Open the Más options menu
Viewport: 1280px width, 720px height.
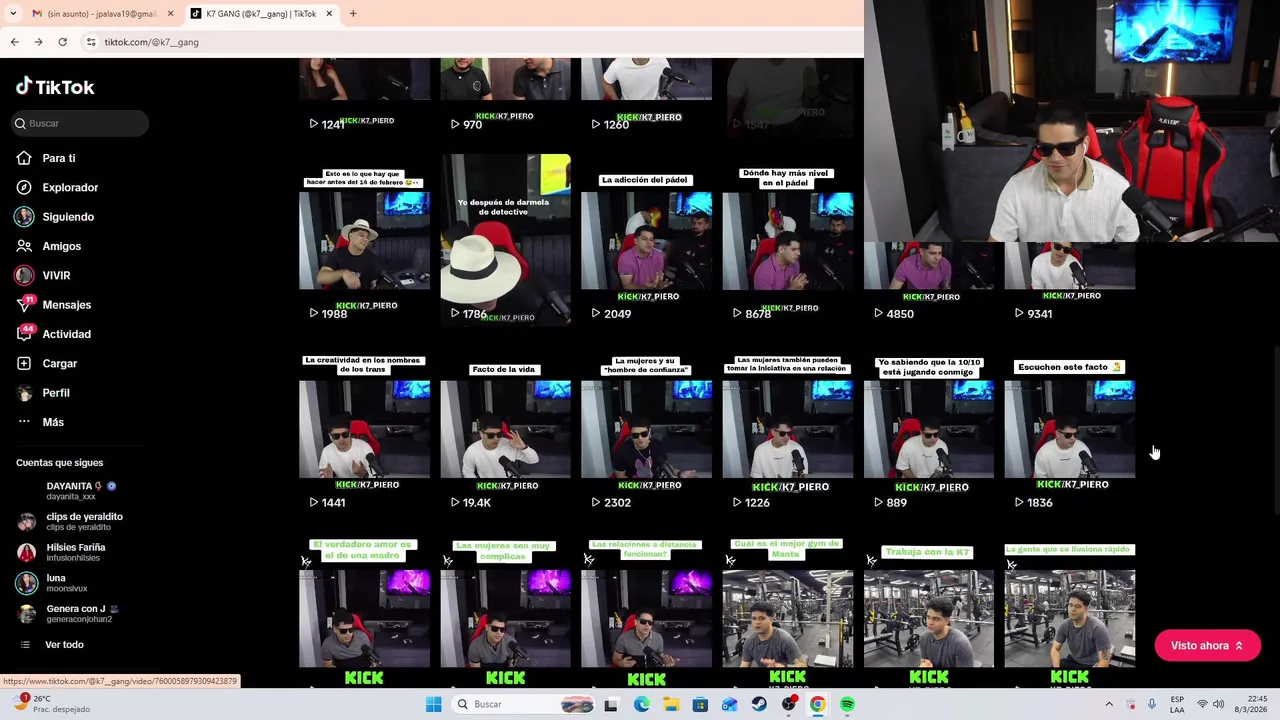coord(53,422)
